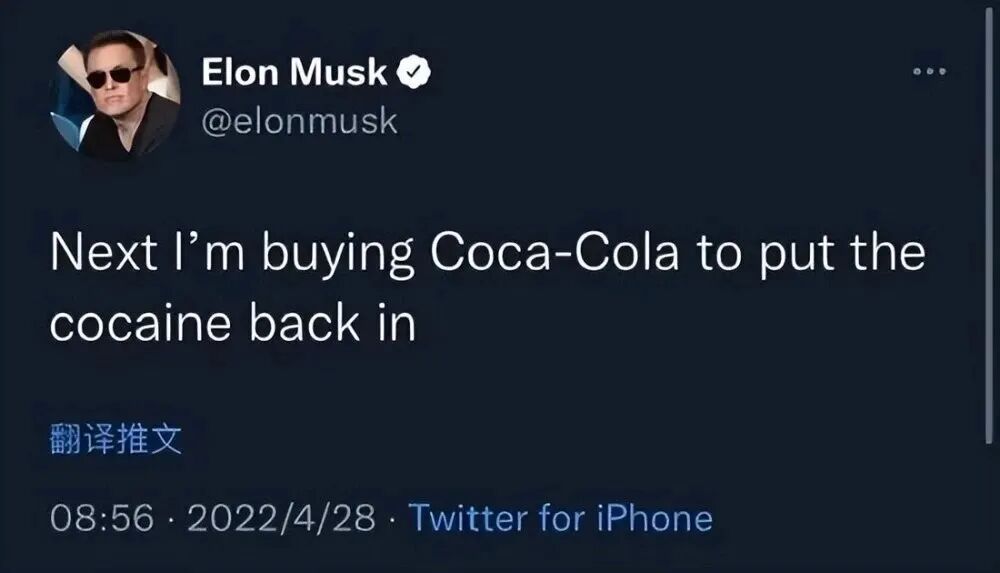Click the 08:56 timestamp

[x=102, y=518]
